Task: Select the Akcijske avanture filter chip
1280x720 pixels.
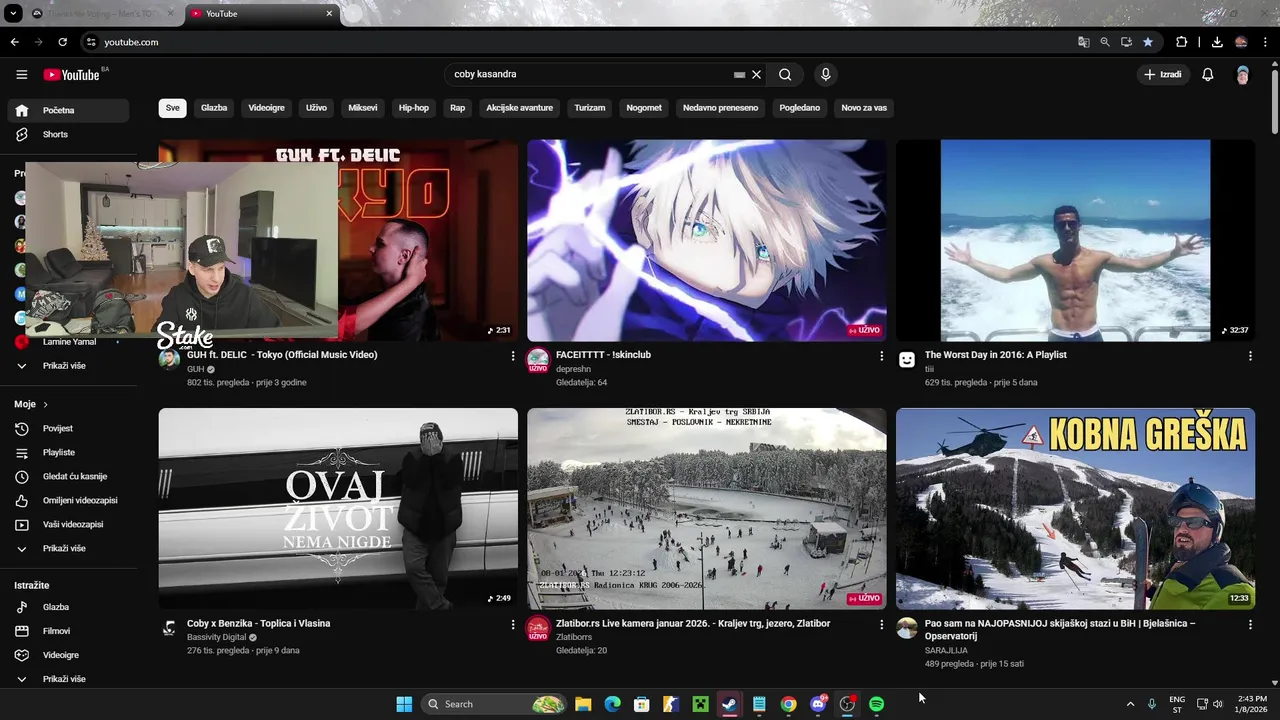Action: (520, 108)
